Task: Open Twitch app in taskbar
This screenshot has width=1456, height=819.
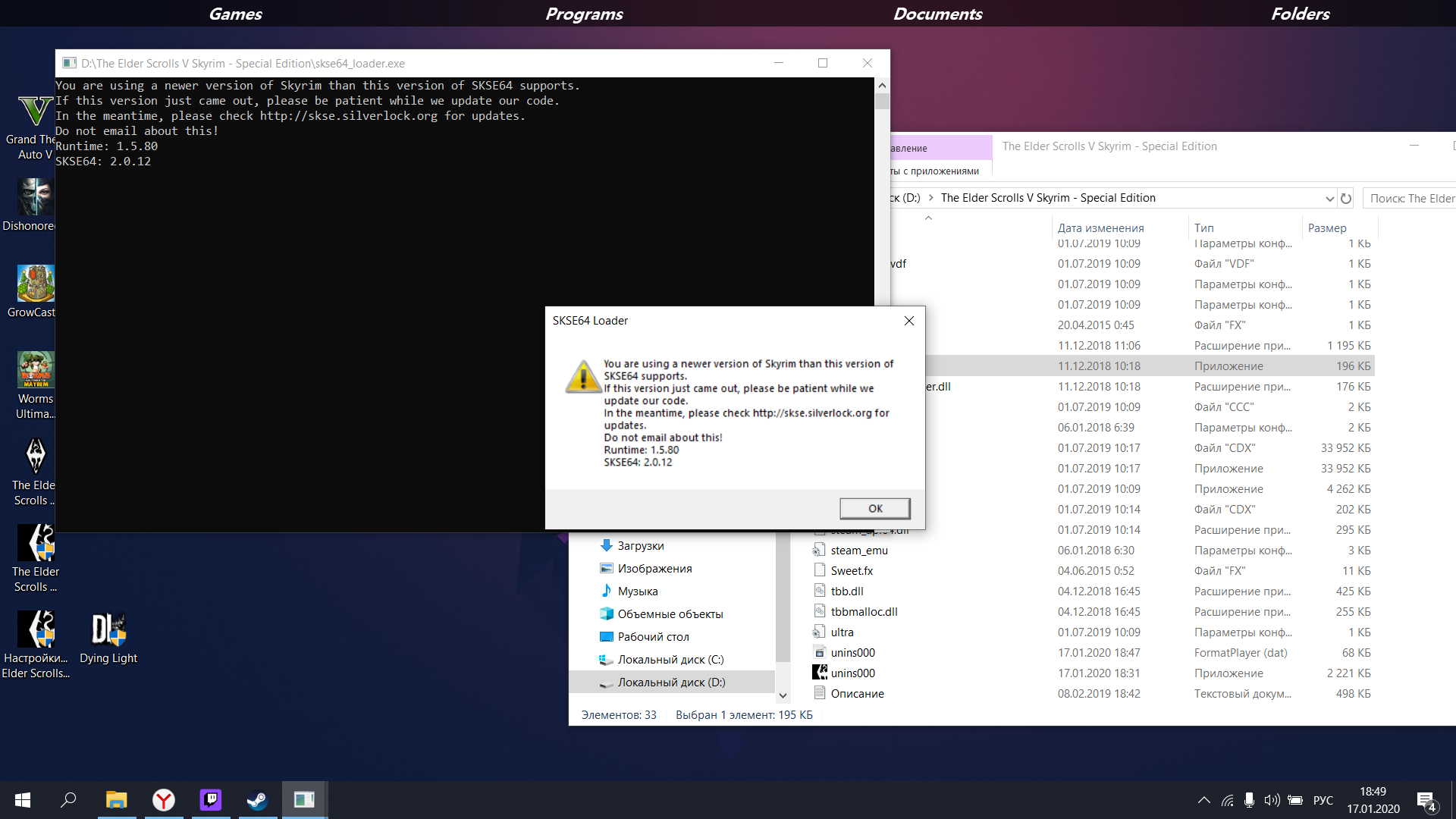Action: click(210, 800)
